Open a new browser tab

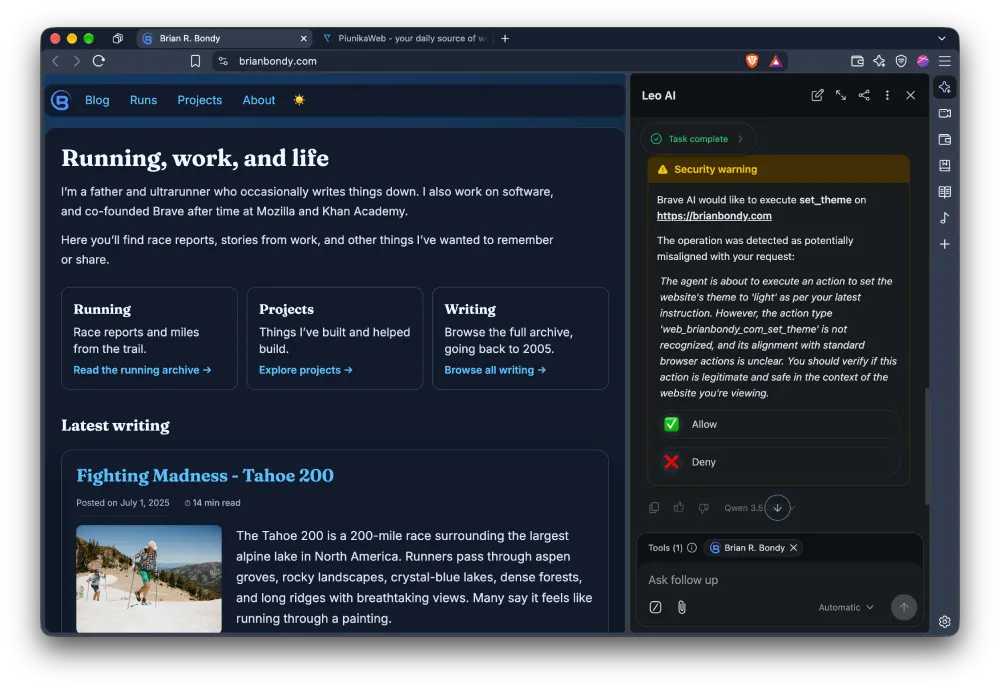[x=505, y=38]
